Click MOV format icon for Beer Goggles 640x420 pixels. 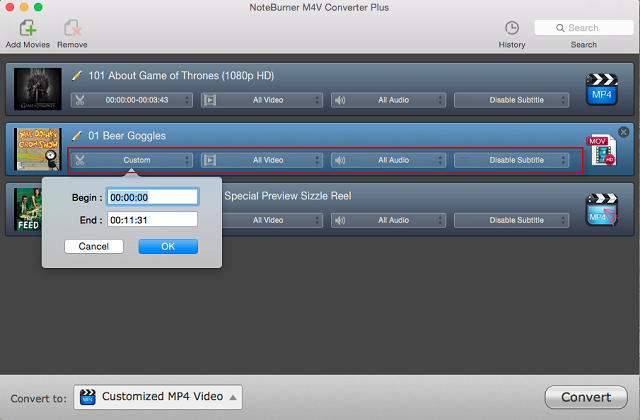coord(602,150)
